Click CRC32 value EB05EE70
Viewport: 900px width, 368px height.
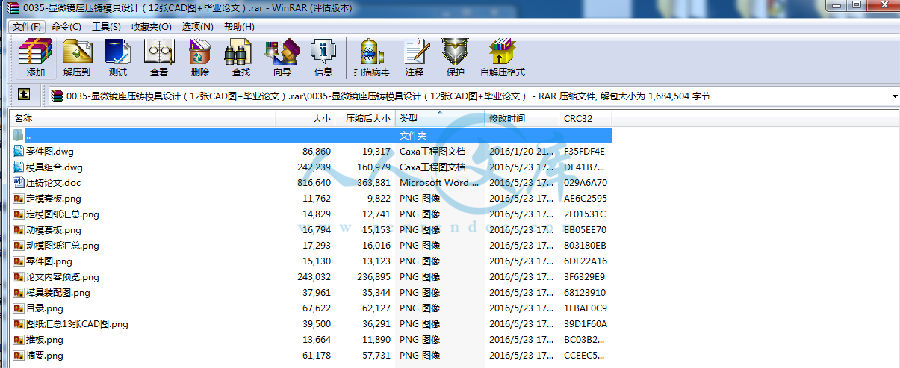click(585, 230)
